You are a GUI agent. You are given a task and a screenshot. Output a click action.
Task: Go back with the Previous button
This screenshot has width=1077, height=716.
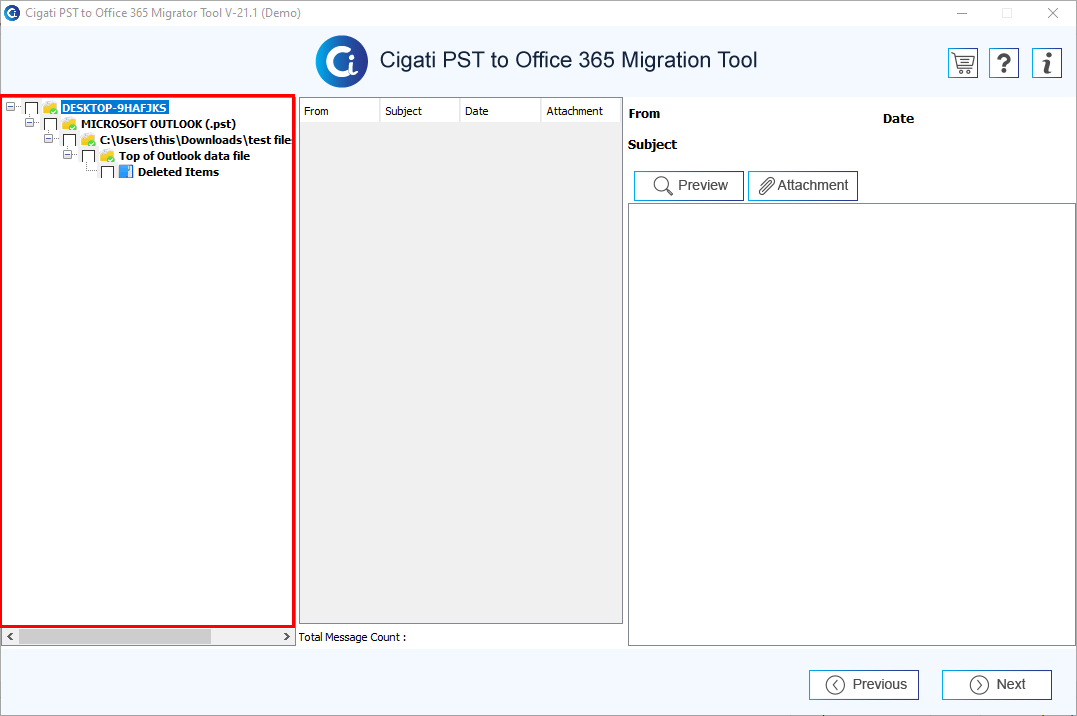coord(864,685)
